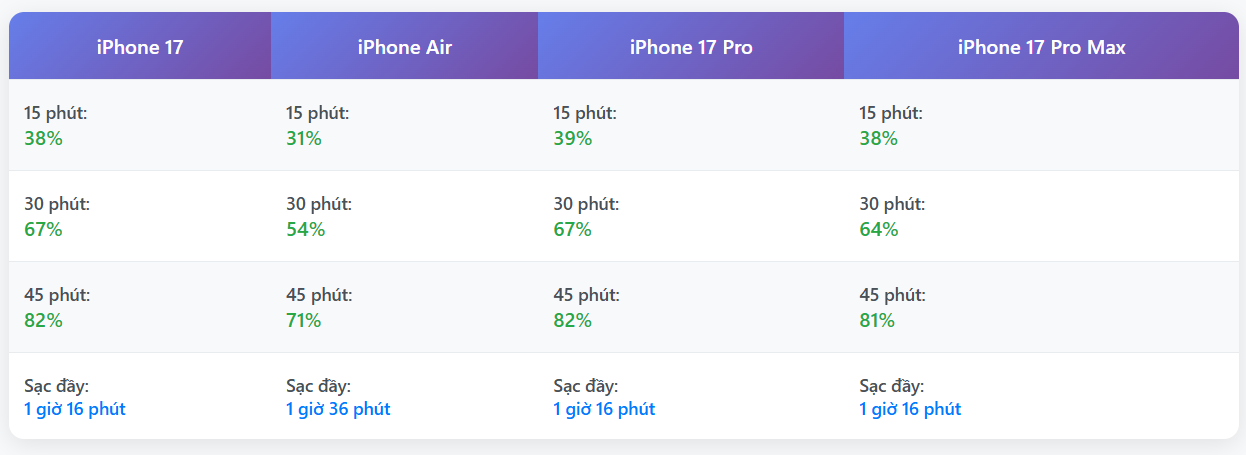Screen dimensions: 1246x455
Task: Select the 71% value for iPhone Air
Action: tap(304, 320)
